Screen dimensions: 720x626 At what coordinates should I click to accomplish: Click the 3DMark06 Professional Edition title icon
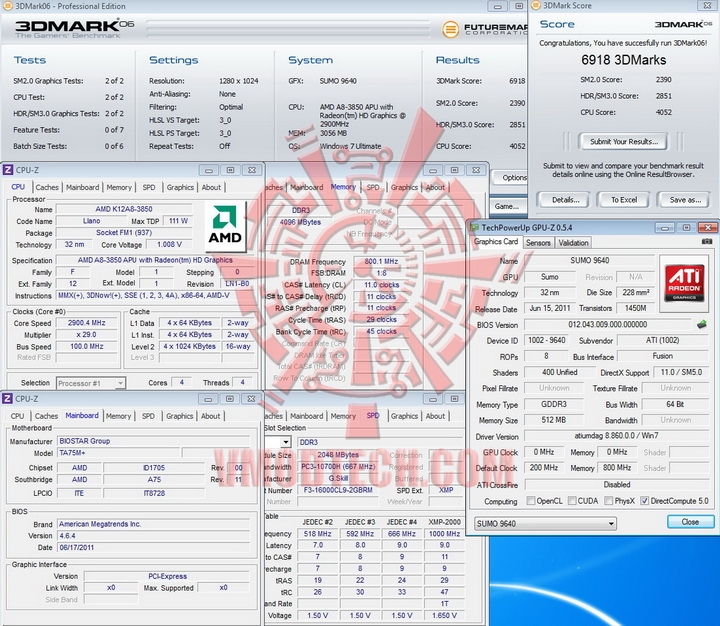pyautogui.click(x=7, y=6)
